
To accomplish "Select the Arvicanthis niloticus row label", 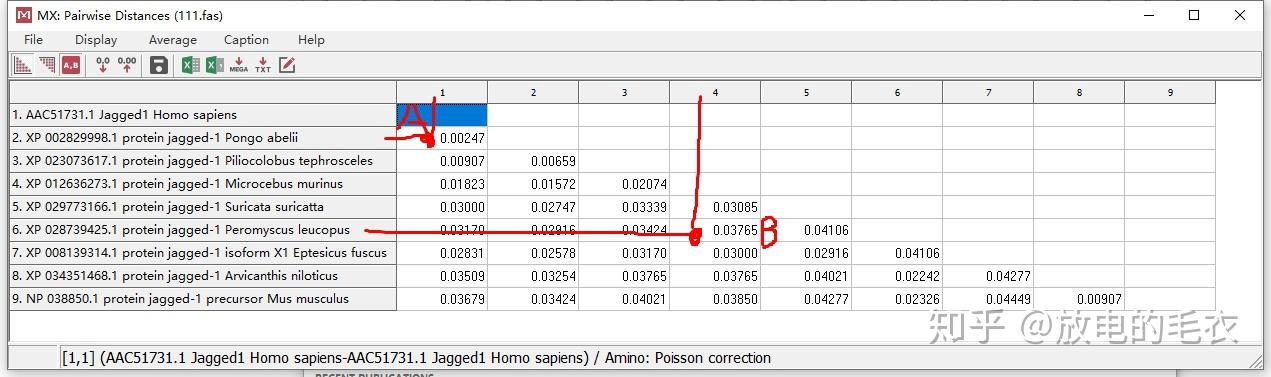I will click(203, 276).
